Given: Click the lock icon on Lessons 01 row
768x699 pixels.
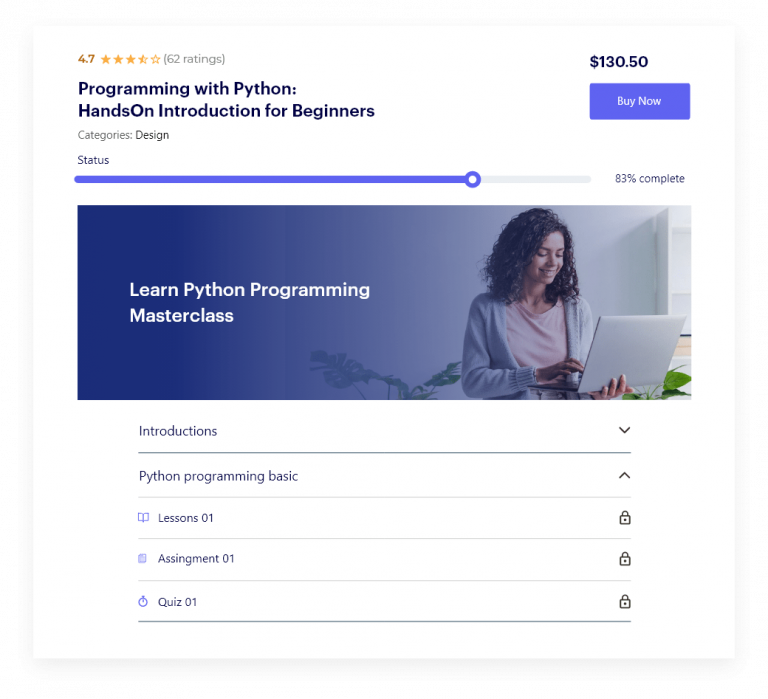Looking at the screenshot, I should [x=624, y=517].
